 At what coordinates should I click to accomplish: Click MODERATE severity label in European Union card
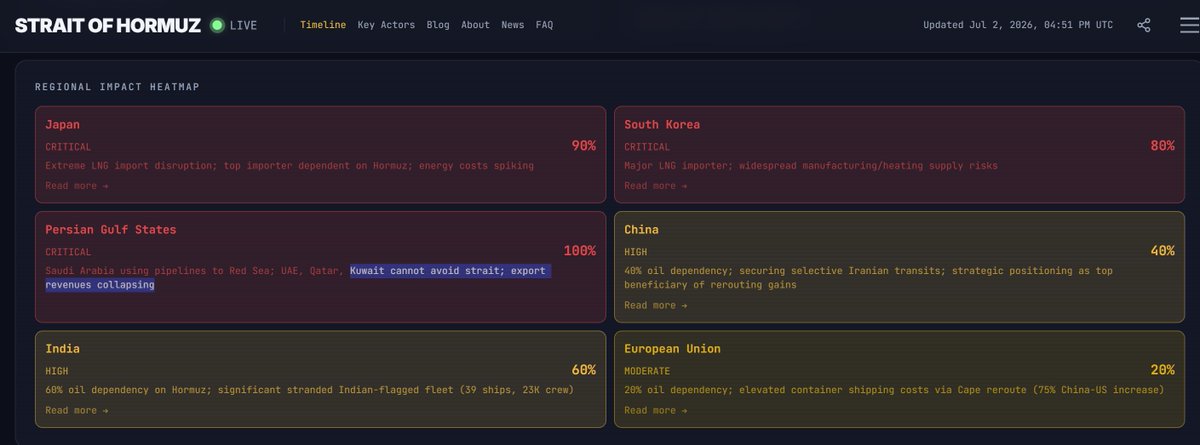(648, 371)
